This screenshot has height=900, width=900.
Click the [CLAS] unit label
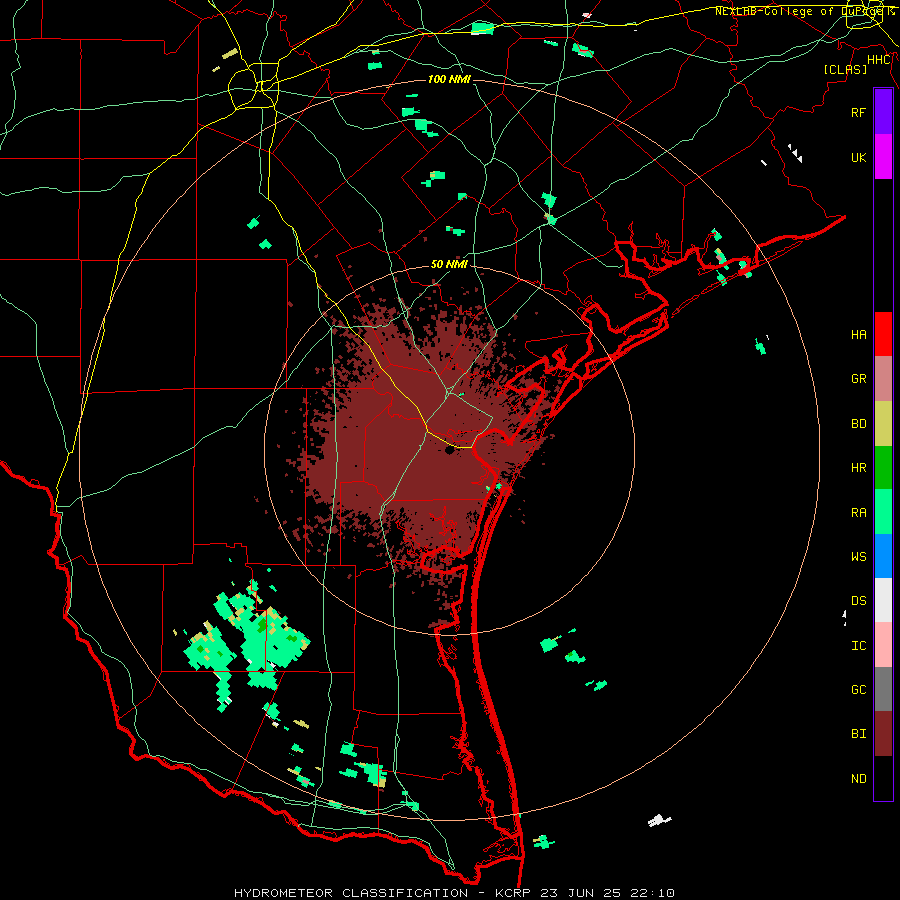pos(845,69)
